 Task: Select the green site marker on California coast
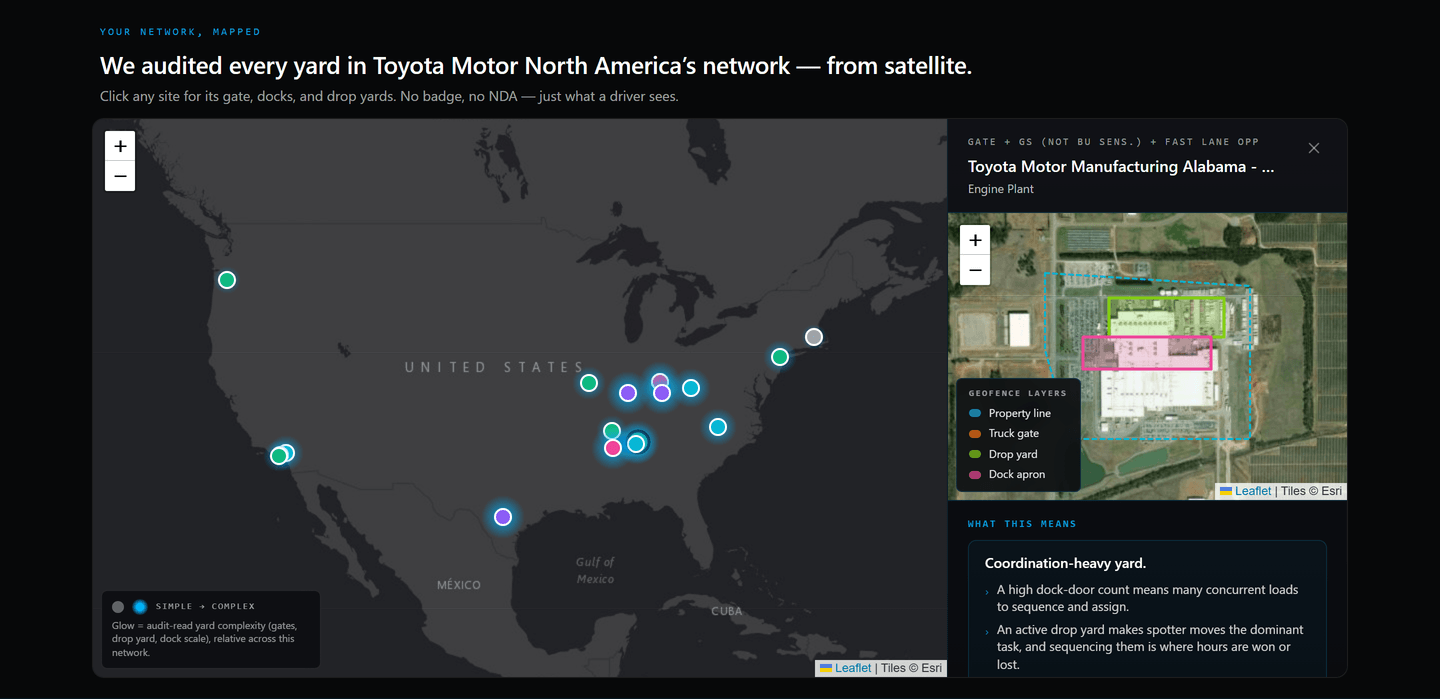coord(278,456)
